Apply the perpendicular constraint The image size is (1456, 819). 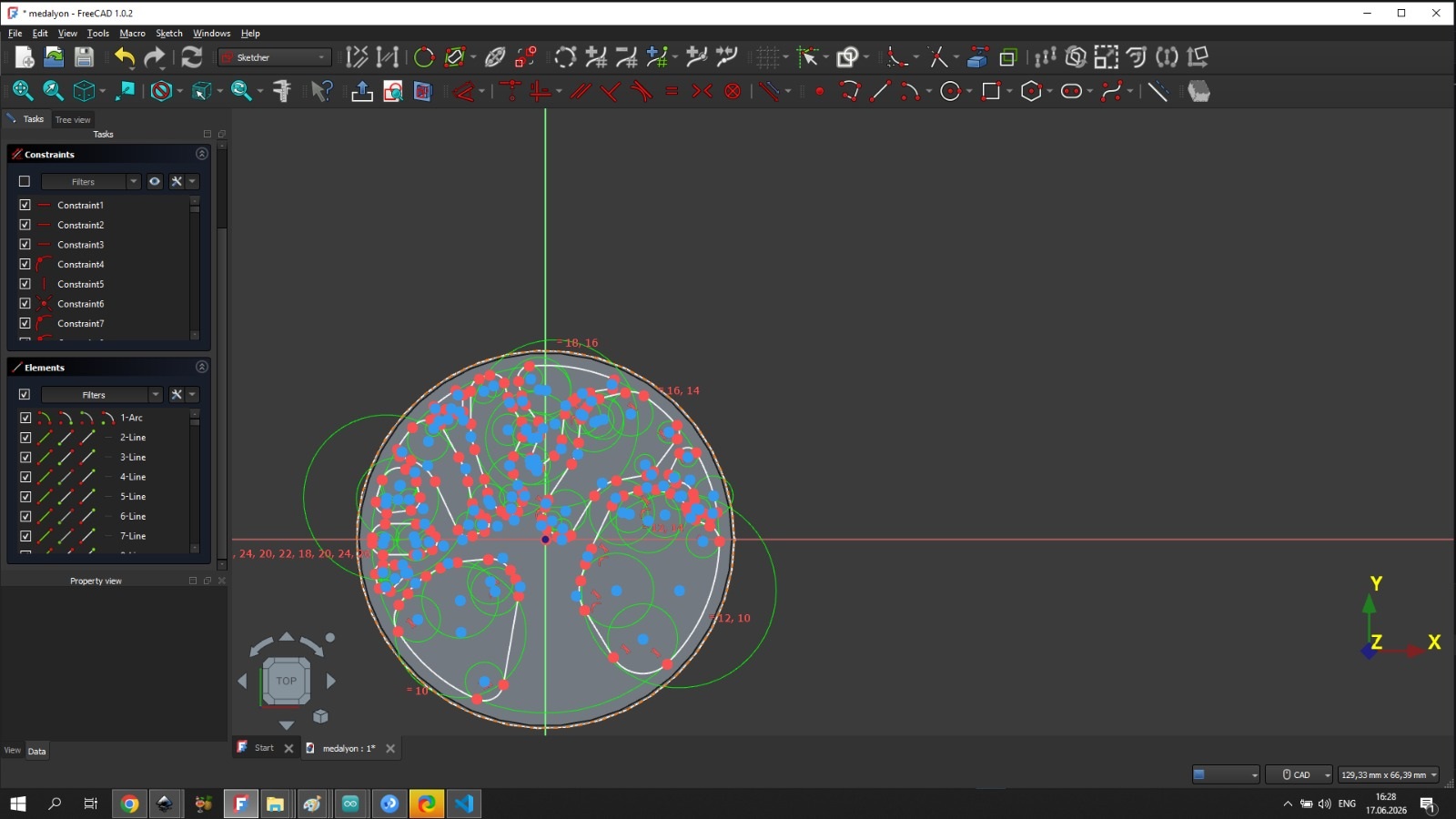pyautogui.click(x=611, y=91)
